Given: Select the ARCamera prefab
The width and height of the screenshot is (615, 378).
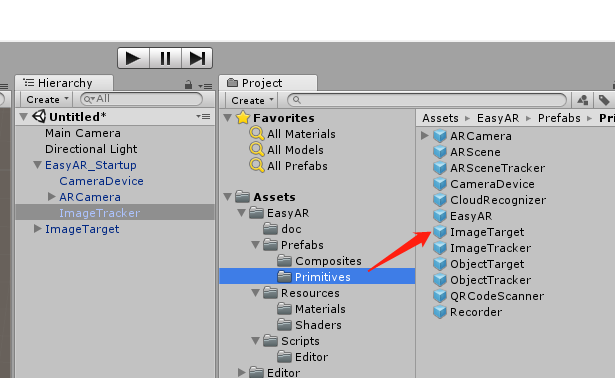Looking at the screenshot, I should pyautogui.click(x=480, y=136).
